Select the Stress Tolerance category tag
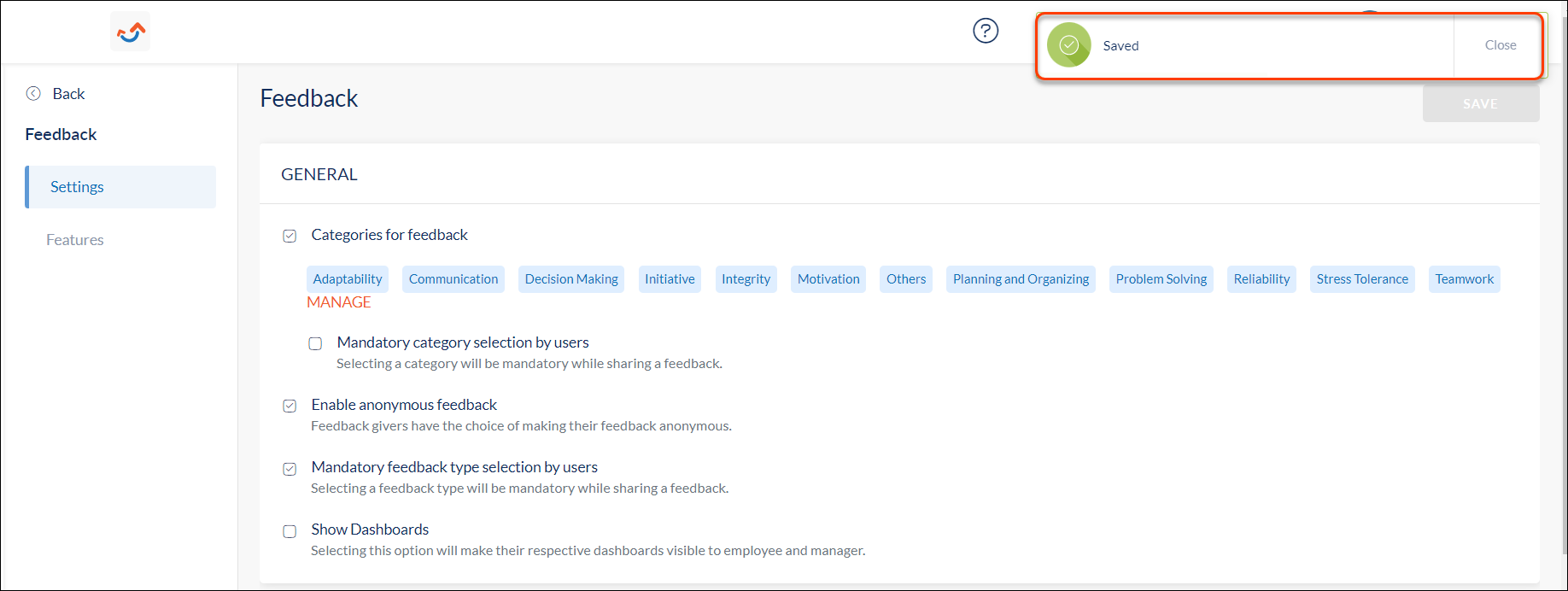The width and height of the screenshot is (1568, 591). (x=1362, y=279)
